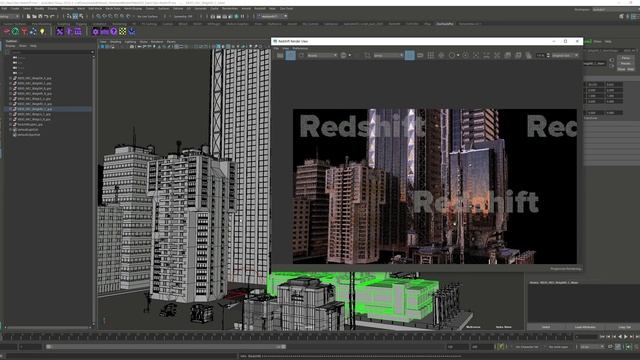Select the highlighted Outliner row
Image resolution: width=640 pixels, height=360 pixels.
click(48, 109)
